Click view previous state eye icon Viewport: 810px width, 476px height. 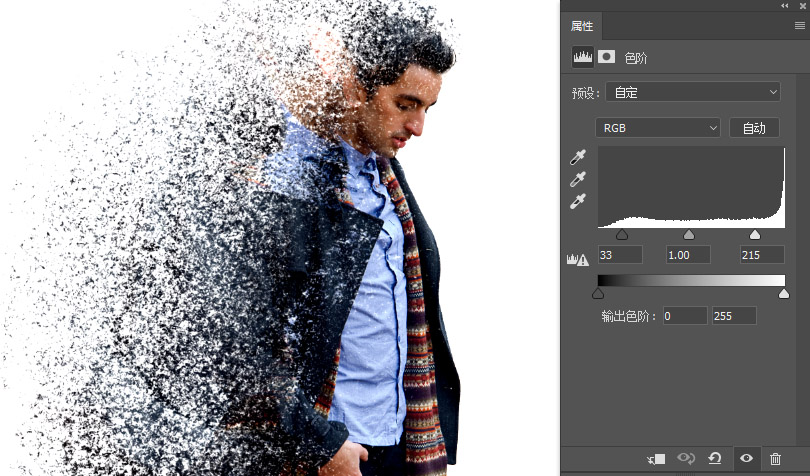coord(686,458)
